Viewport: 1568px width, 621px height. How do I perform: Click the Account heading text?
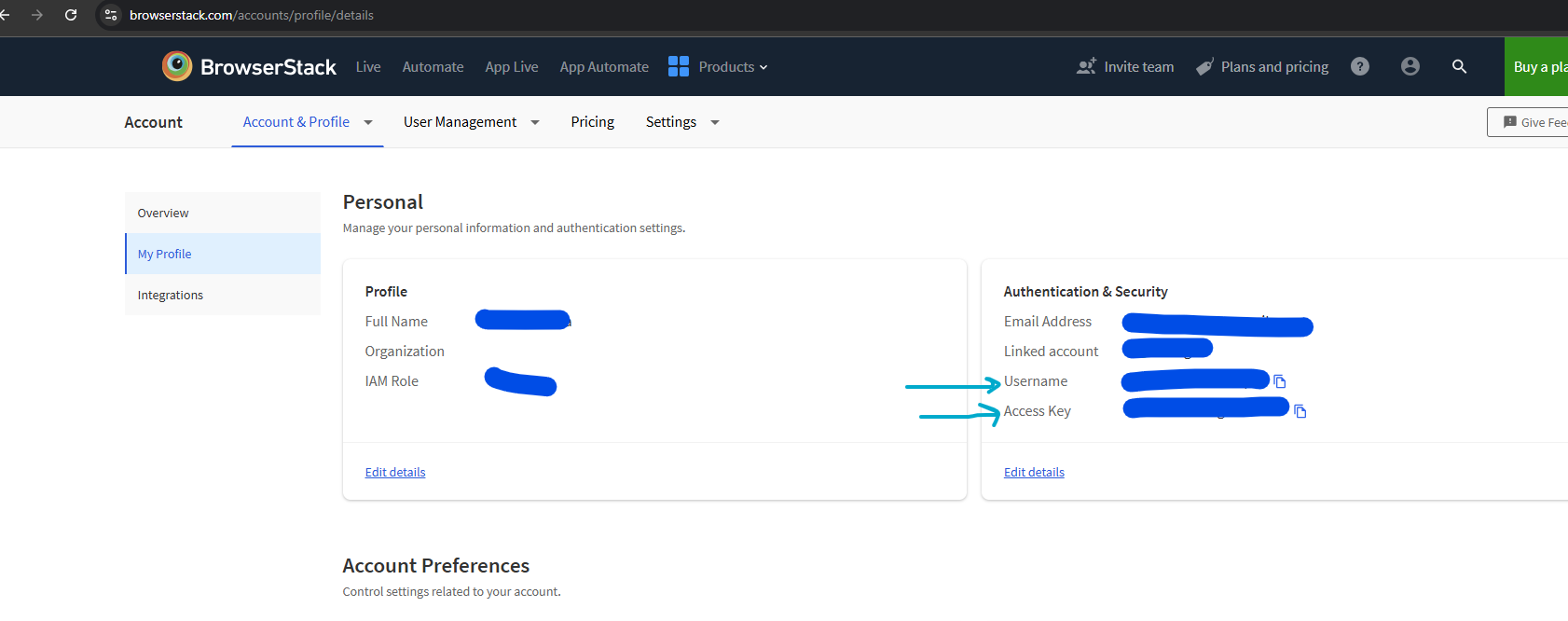(x=154, y=122)
